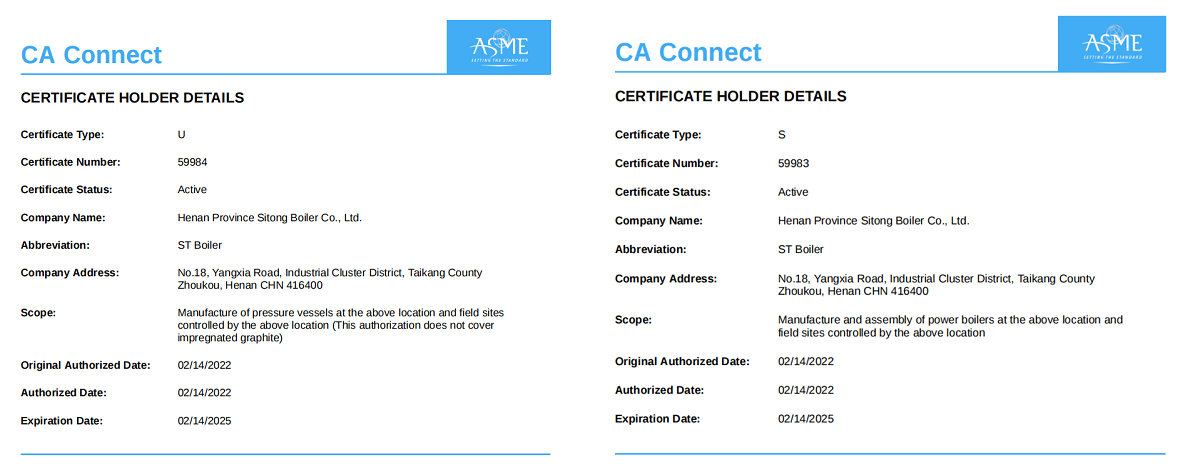The width and height of the screenshot is (1200, 470).
Task: Click the company address on the left certificate
Action: [x=329, y=279]
